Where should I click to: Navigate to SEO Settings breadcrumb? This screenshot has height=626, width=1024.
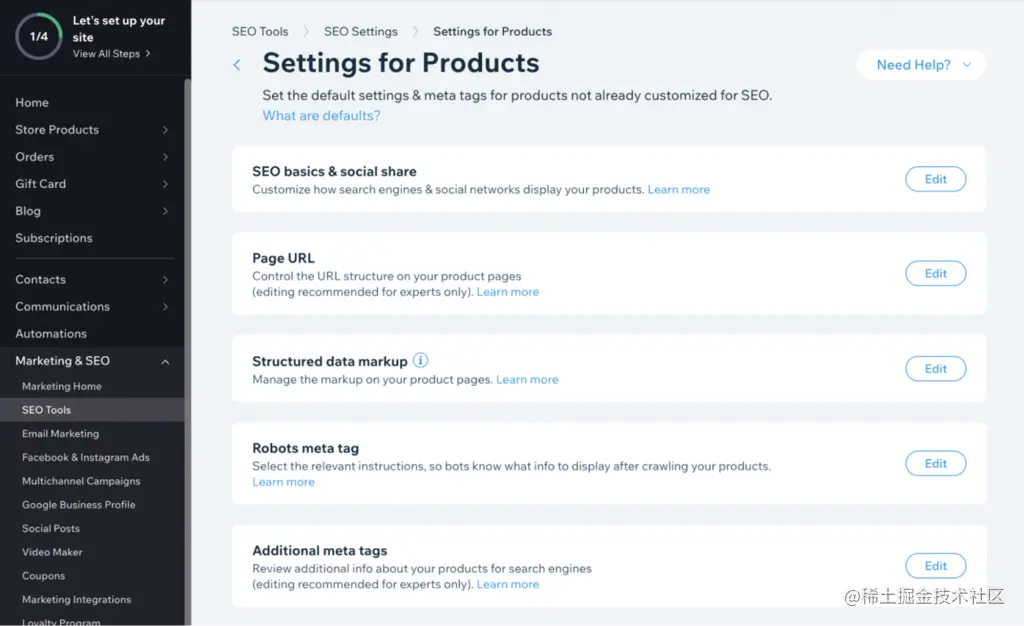click(360, 32)
